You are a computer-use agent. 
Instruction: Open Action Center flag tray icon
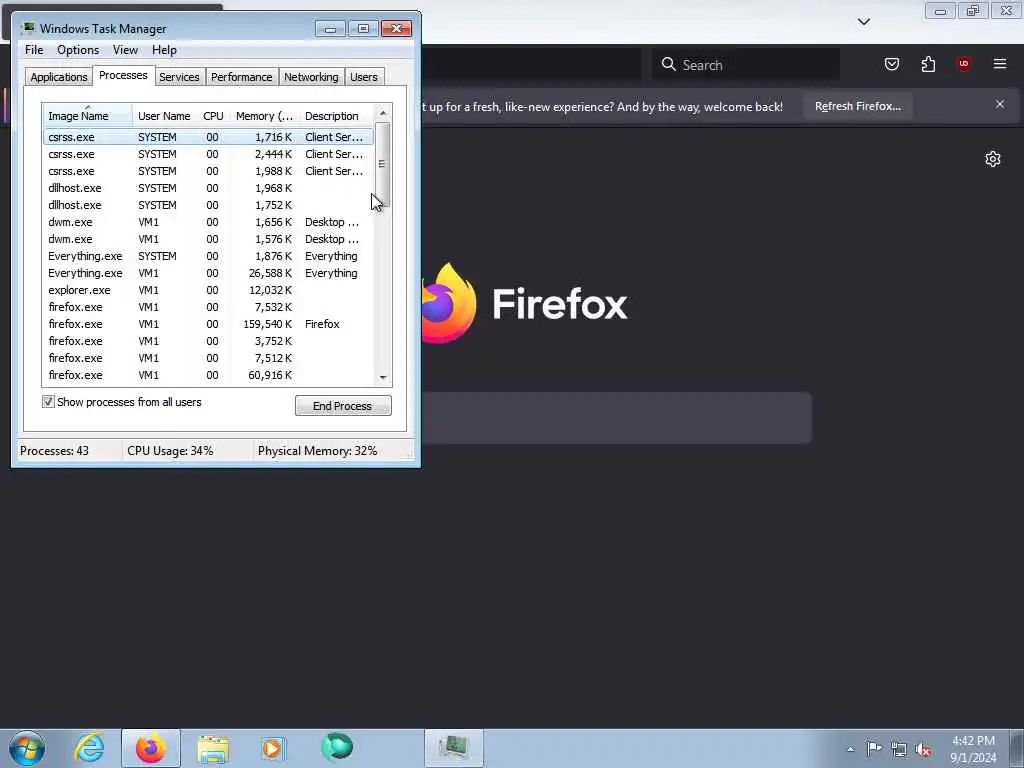coord(874,748)
